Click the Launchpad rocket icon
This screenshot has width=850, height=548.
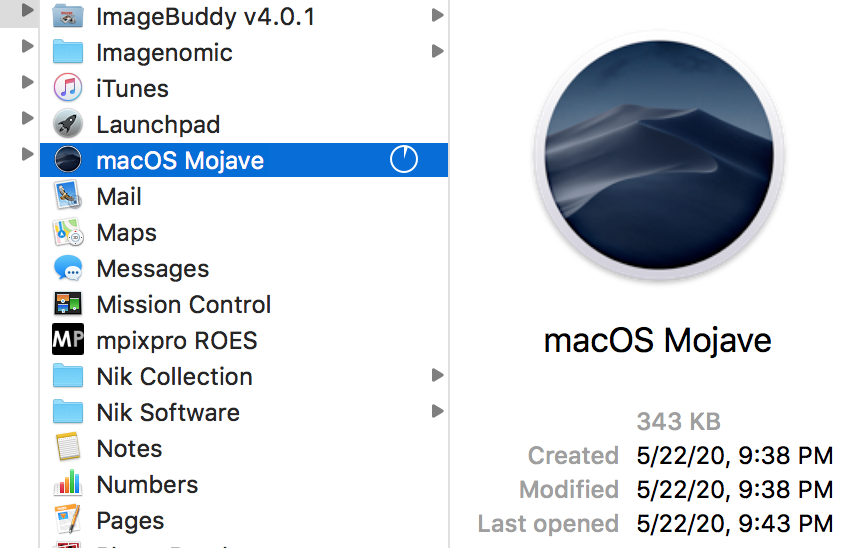coord(68,124)
